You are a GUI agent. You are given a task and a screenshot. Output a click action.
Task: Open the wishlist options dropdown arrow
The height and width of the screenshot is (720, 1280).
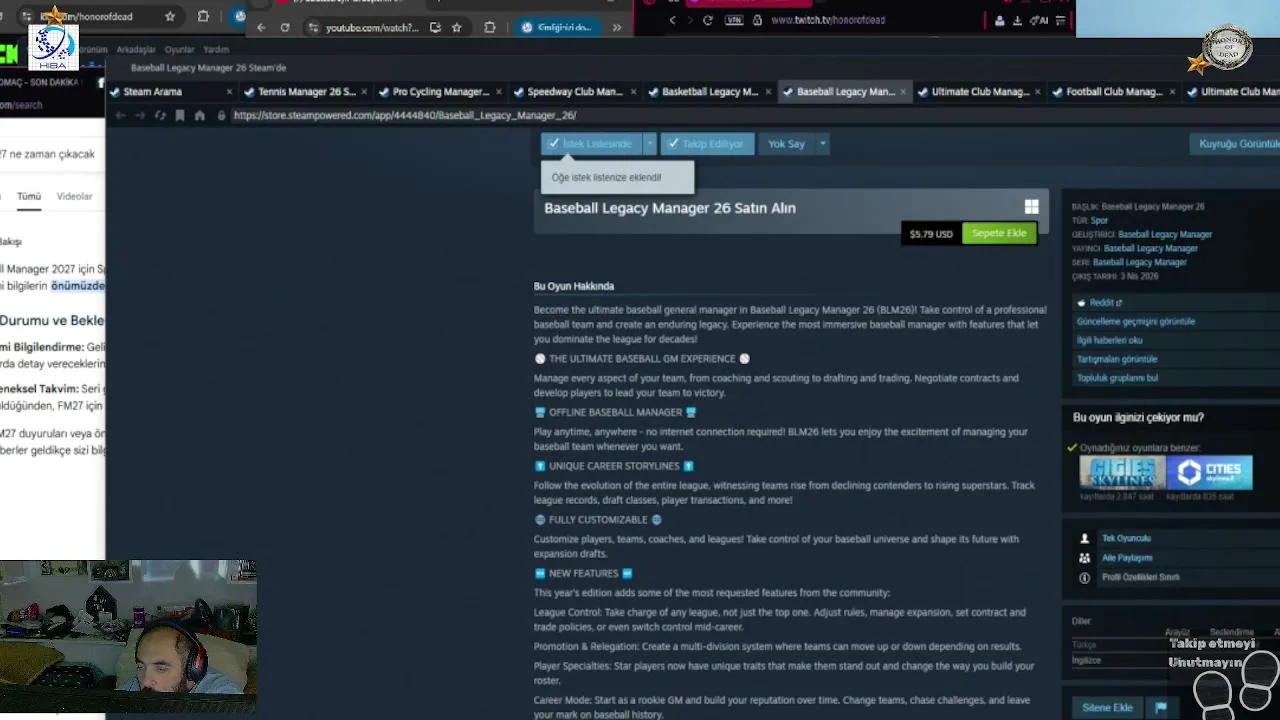click(x=649, y=144)
